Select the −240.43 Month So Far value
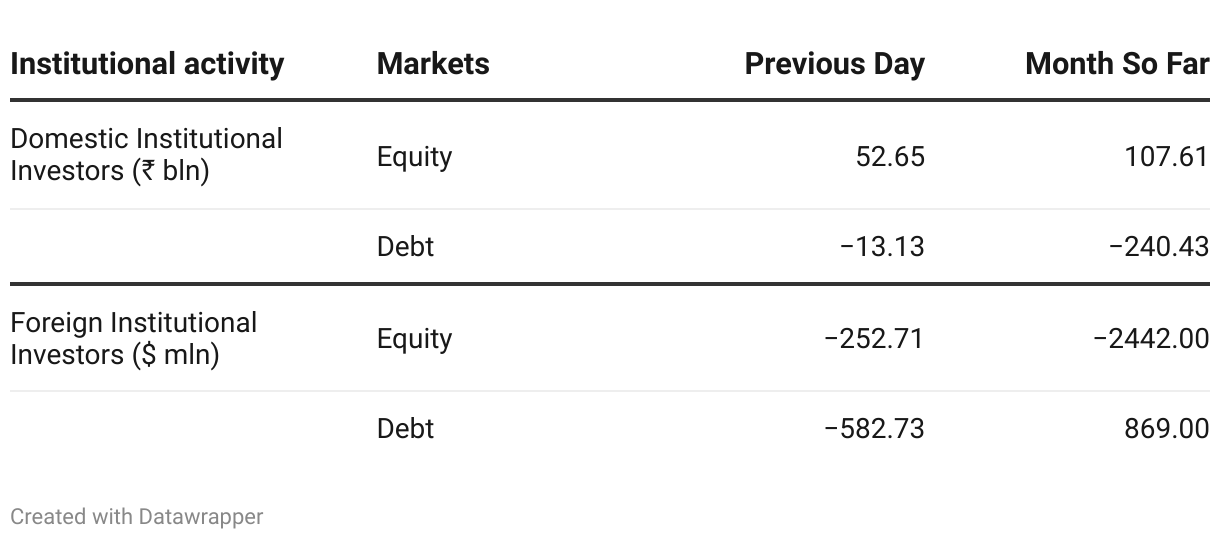Screen dimensions: 1220x540 [1158, 246]
